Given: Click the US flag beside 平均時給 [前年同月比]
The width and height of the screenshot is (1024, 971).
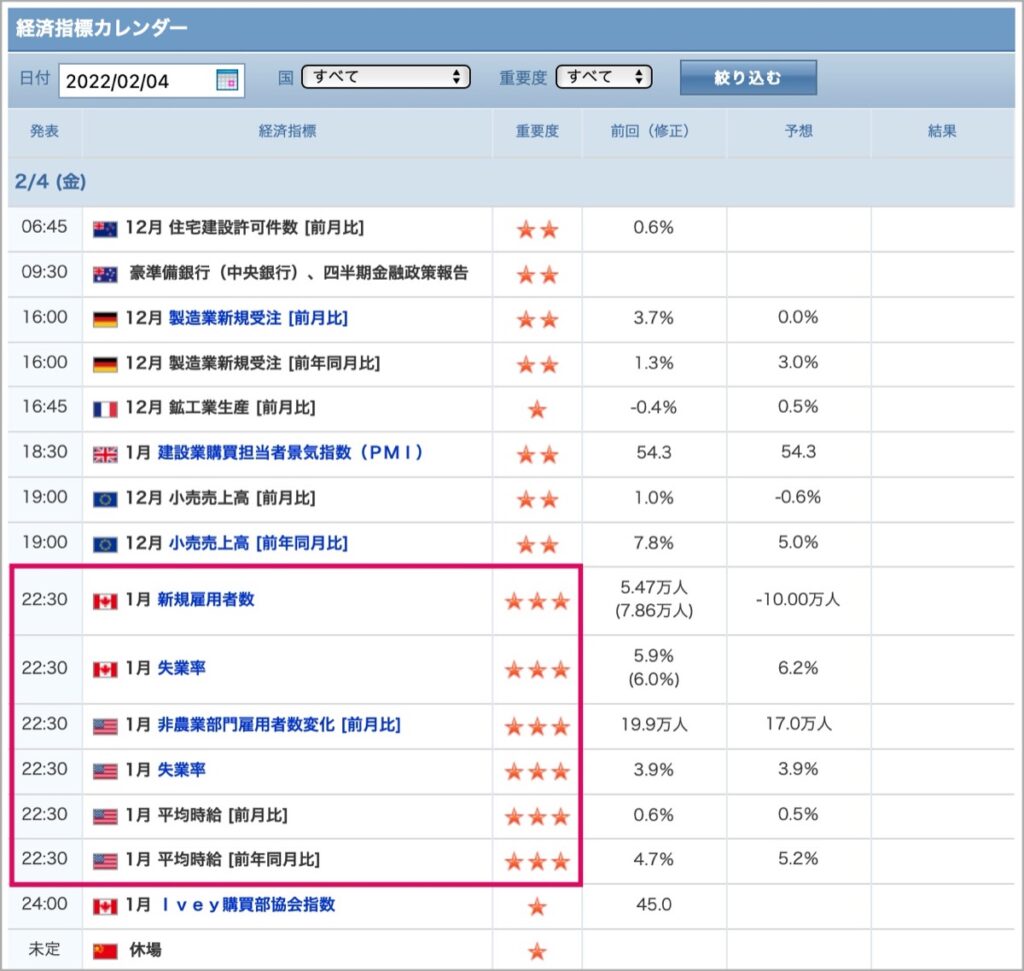Looking at the screenshot, I should pyautogui.click(x=105, y=861).
